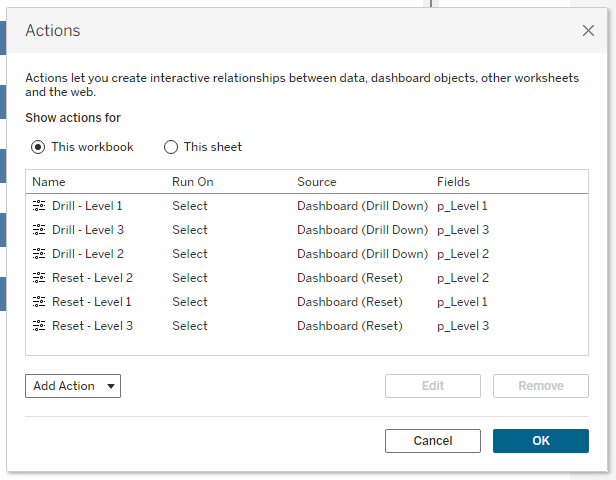Click the Fields column header
The height and width of the screenshot is (480, 616).
tap(453, 182)
